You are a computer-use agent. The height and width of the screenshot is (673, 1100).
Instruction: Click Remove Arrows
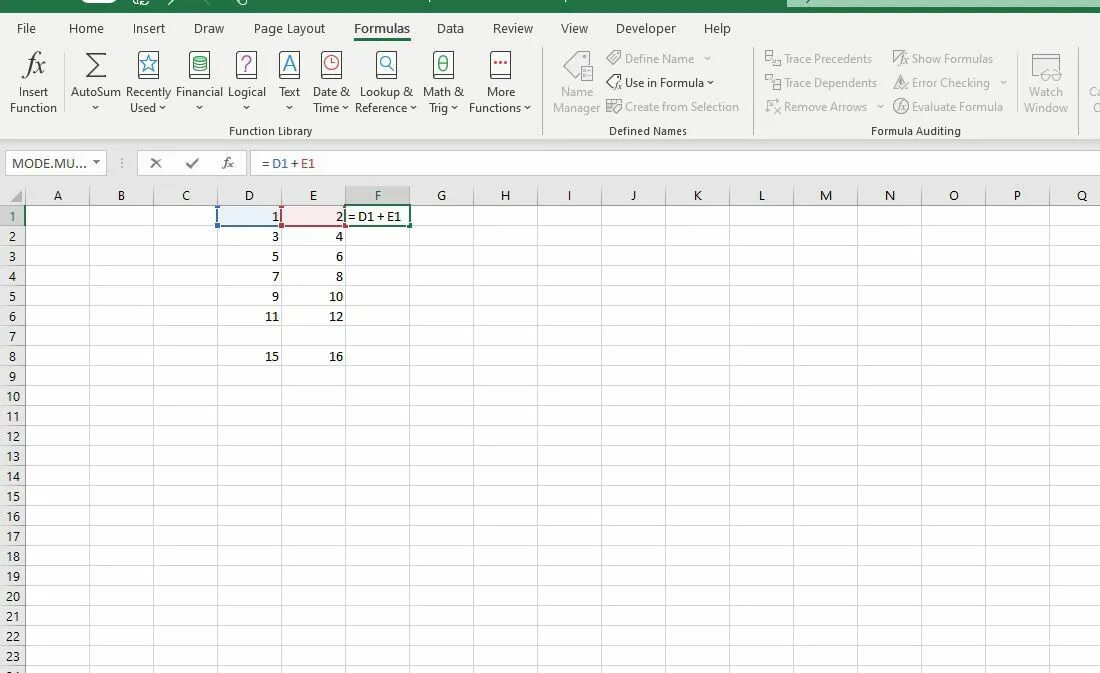click(817, 107)
